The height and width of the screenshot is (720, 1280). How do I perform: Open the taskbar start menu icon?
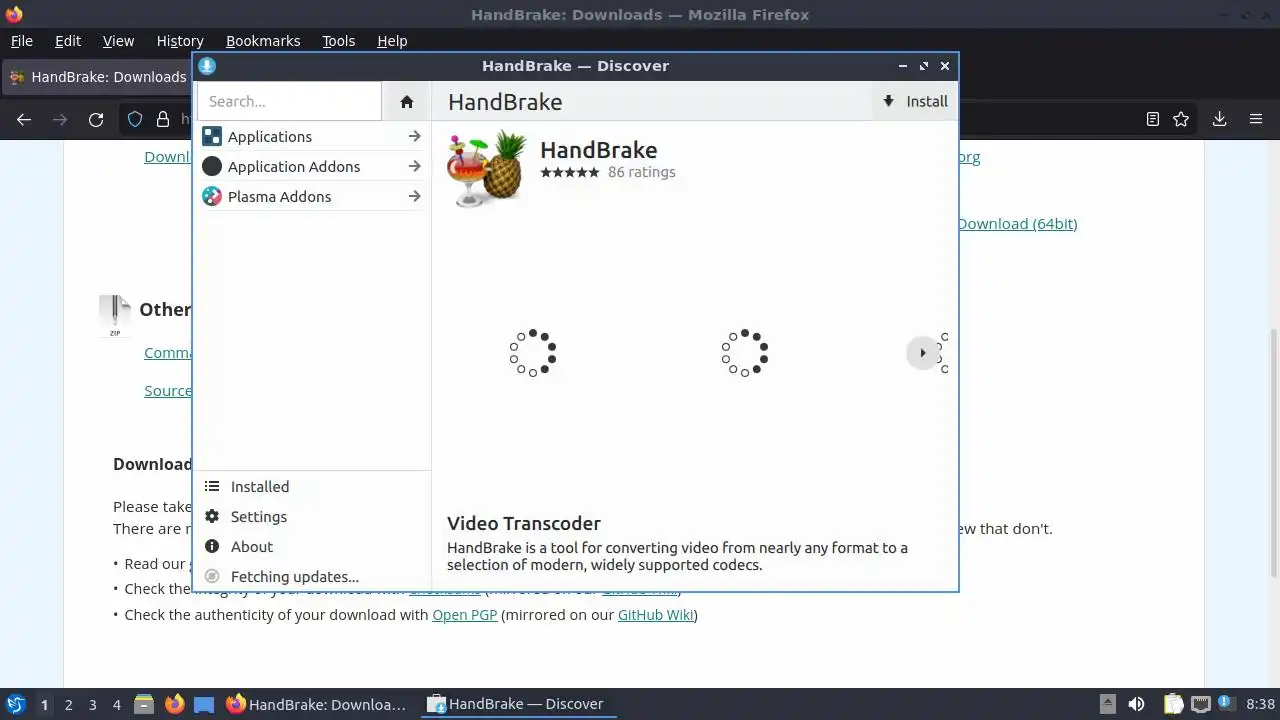click(x=15, y=704)
